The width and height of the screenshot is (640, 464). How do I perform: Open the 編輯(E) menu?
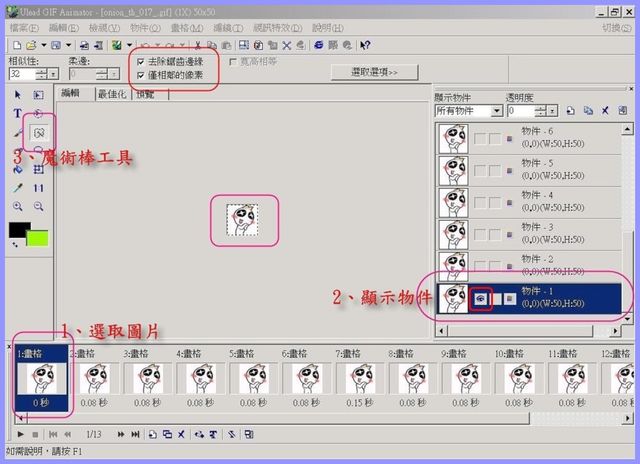tap(64, 28)
